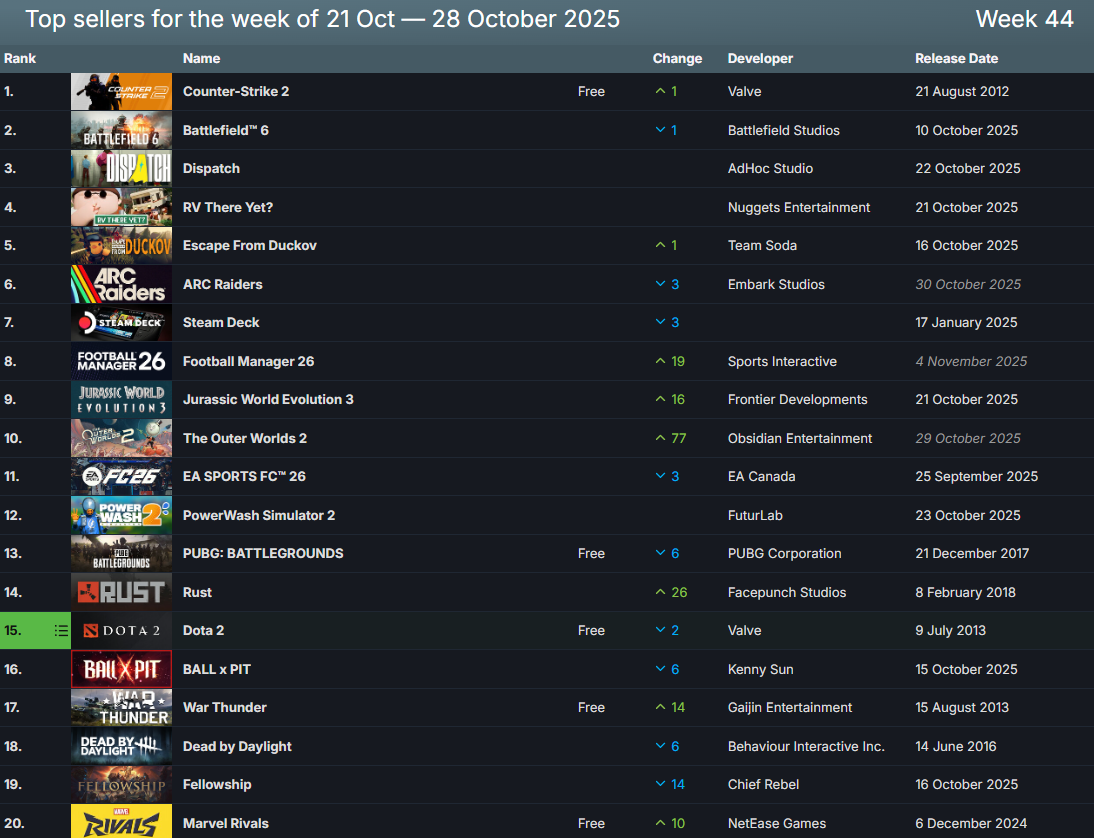This screenshot has height=838, width=1094.
Task: Click the ARC Raiders logo thumbnail
Action: [x=121, y=284]
